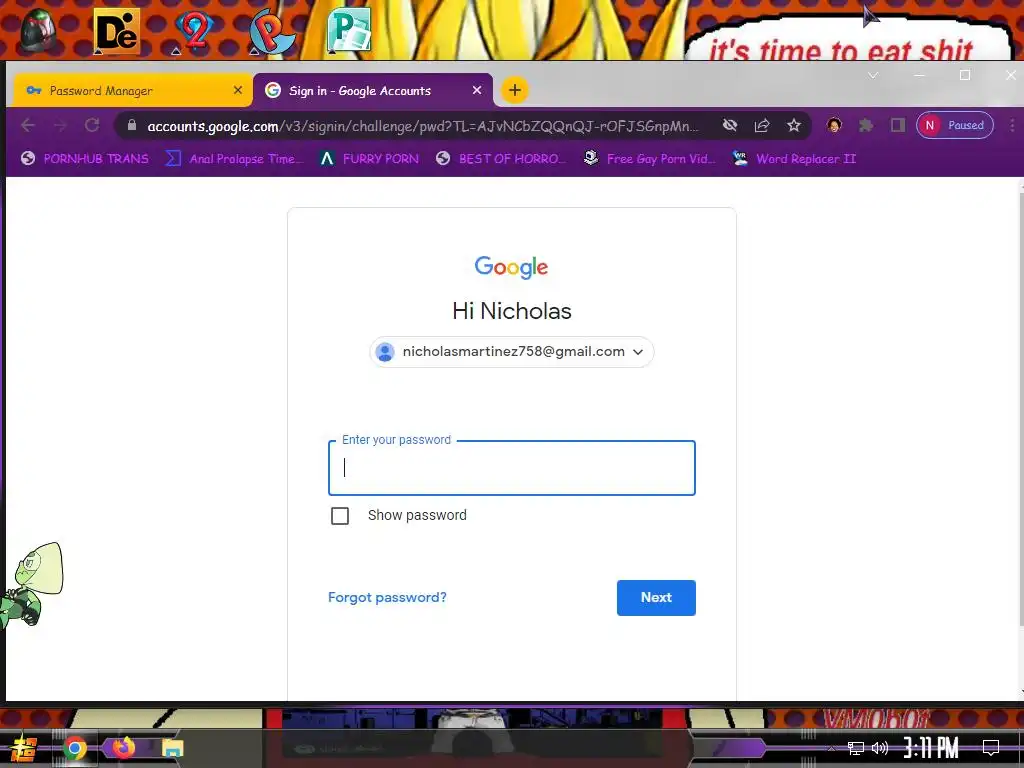Image resolution: width=1024 pixels, height=768 pixels.
Task: Expand the tab search chevron
Action: 872,76
